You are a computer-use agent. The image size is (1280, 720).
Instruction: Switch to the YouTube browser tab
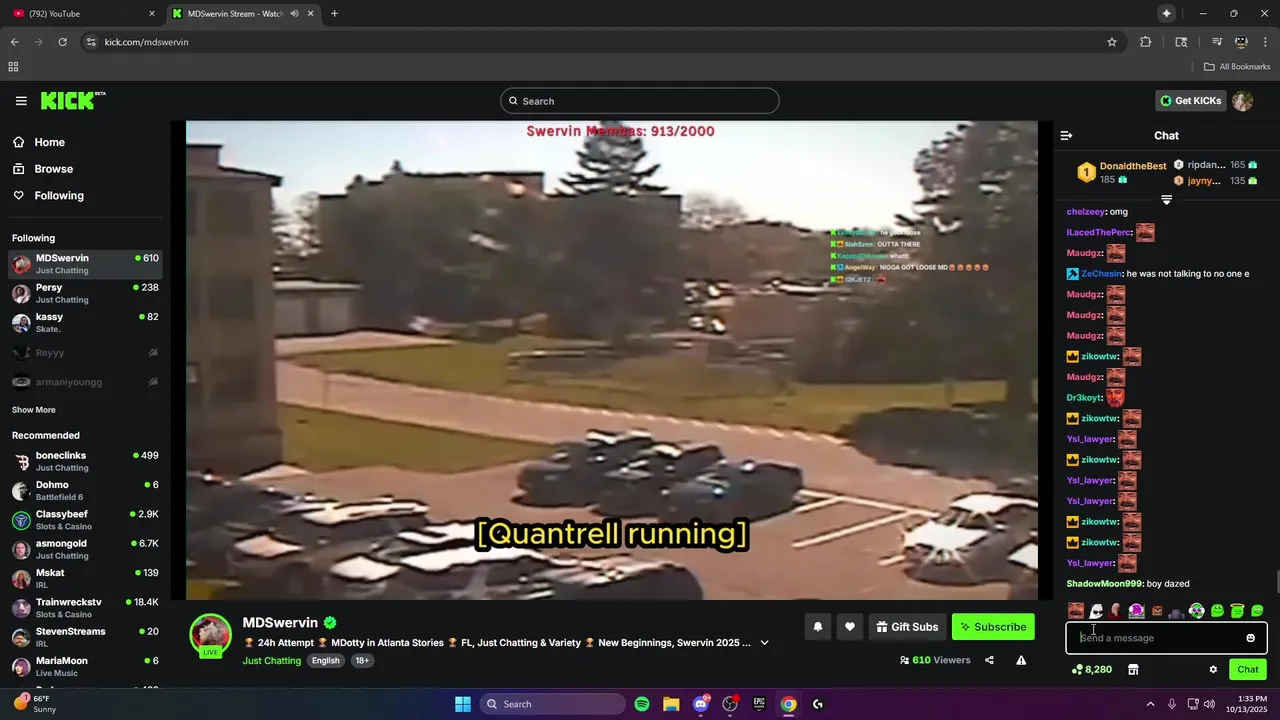coord(84,14)
